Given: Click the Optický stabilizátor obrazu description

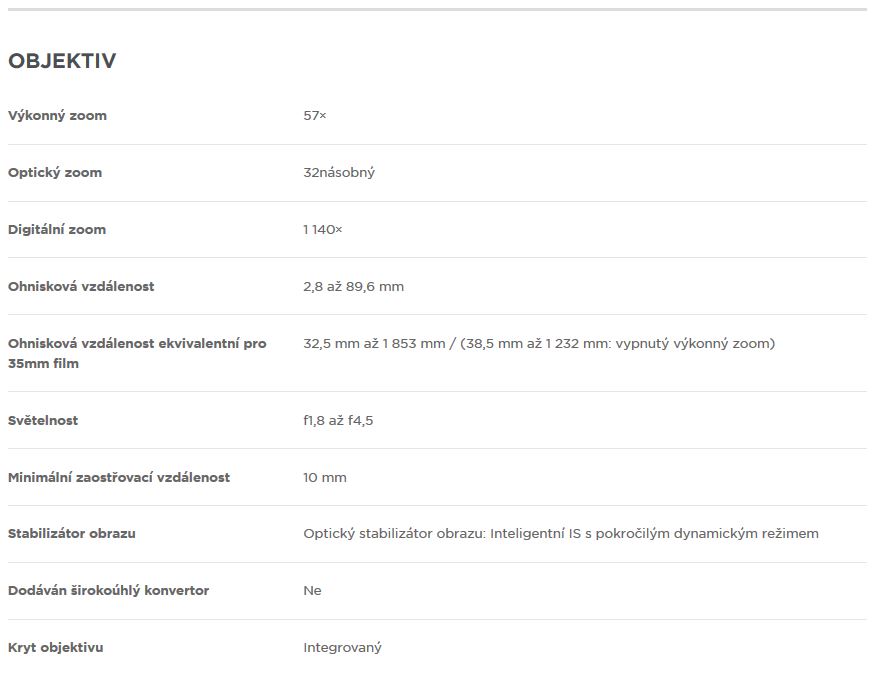Looking at the screenshot, I should pyautogui.click(x=561, y=534).
